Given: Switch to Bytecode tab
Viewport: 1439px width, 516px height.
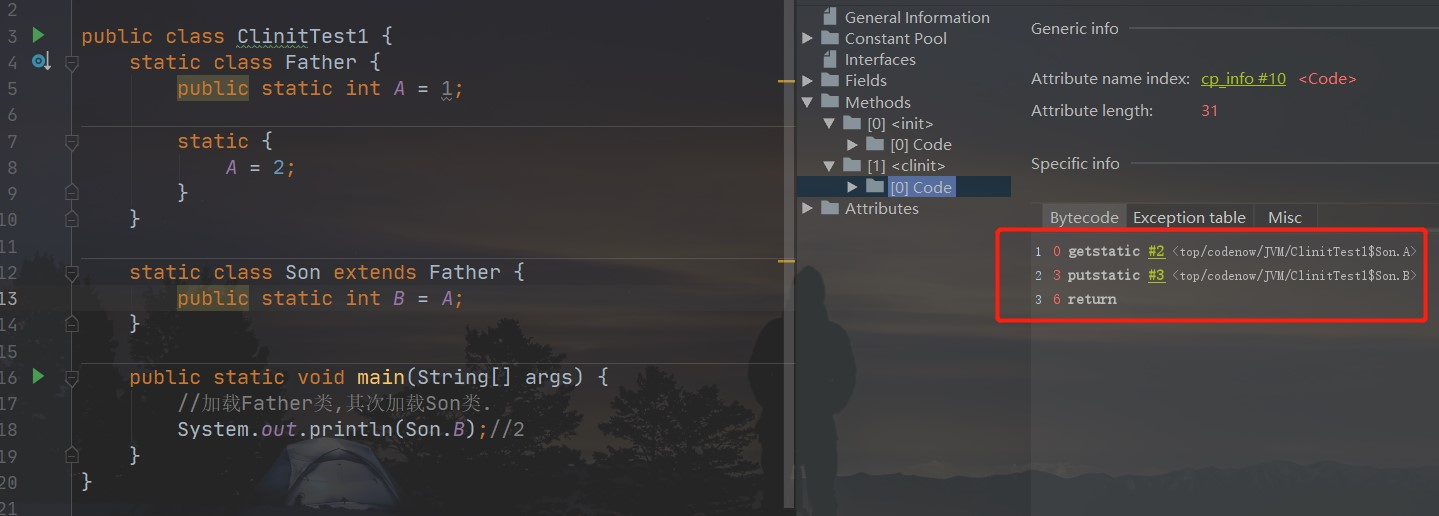Looking at the screenshot, I should (1084, 217).
